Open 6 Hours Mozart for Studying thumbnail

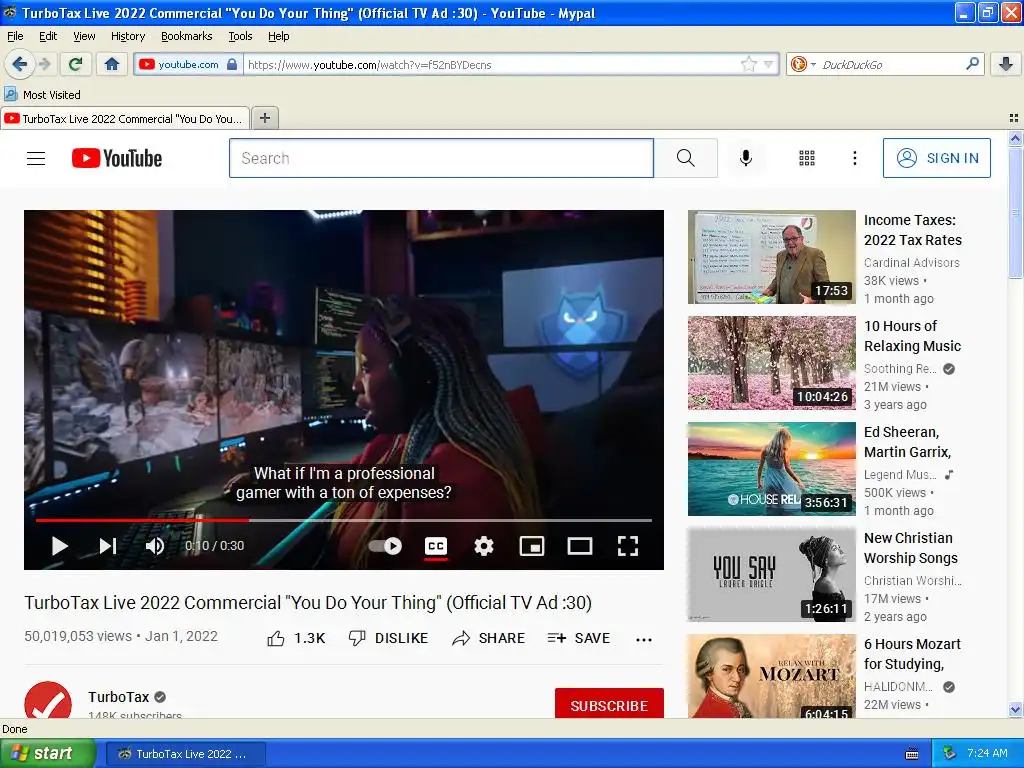pyautogui.click(x=771, y=677)
